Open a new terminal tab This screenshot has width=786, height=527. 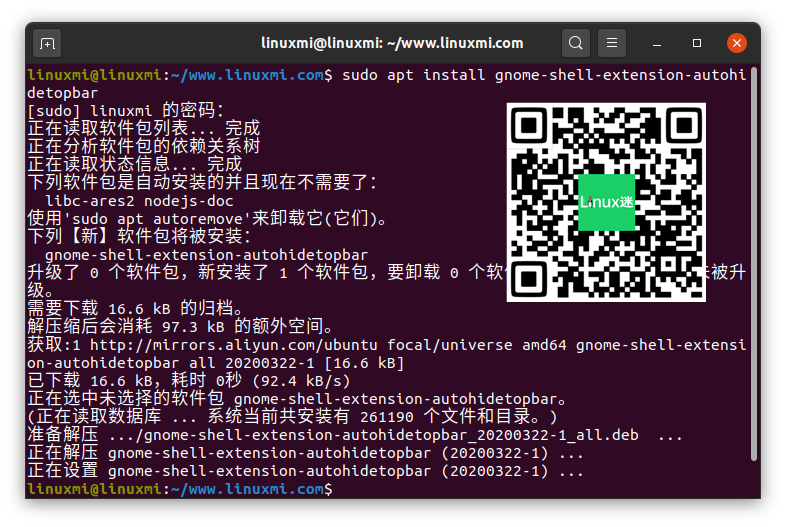click(47, 44)
